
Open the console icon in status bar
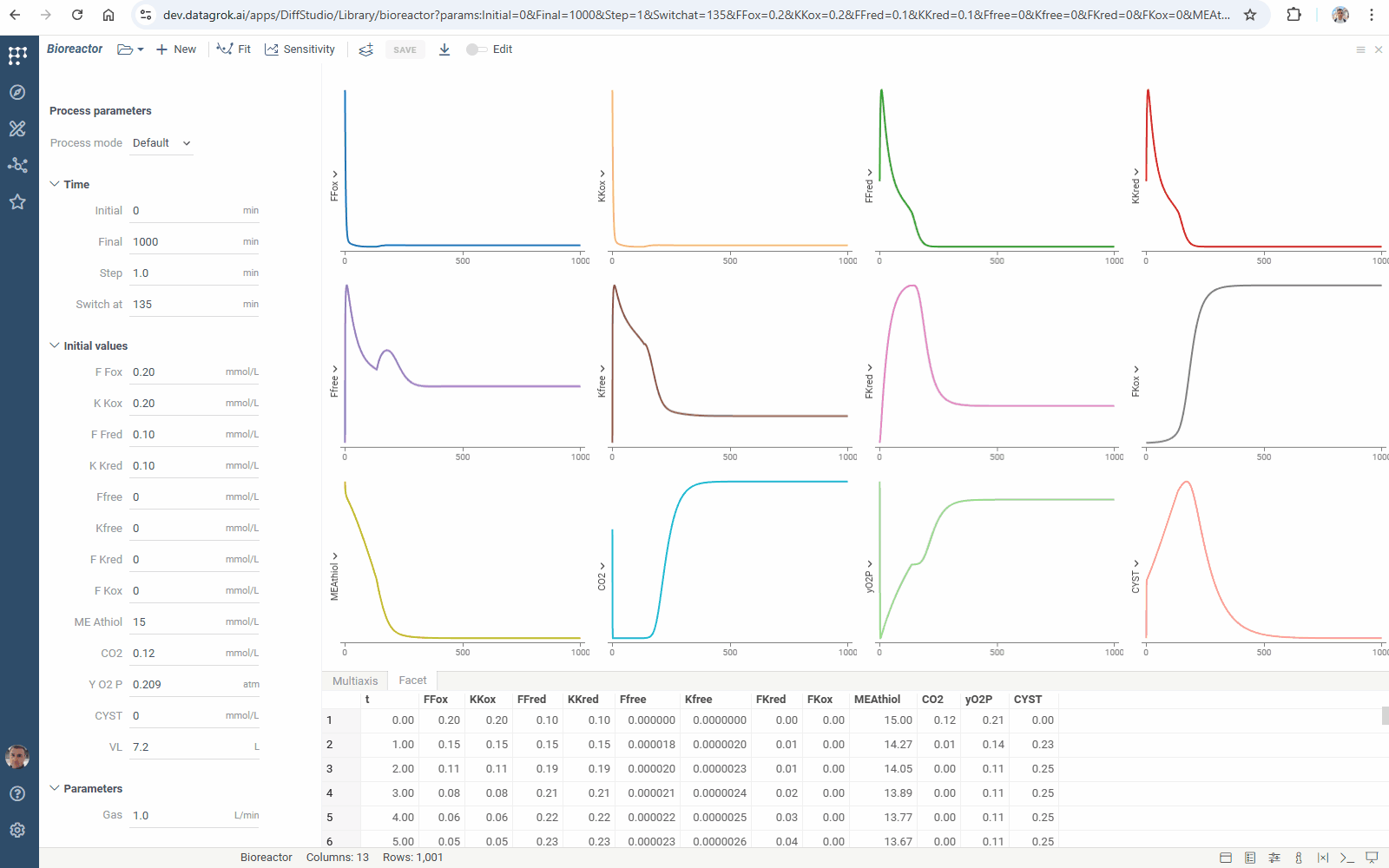[1346, 858]
